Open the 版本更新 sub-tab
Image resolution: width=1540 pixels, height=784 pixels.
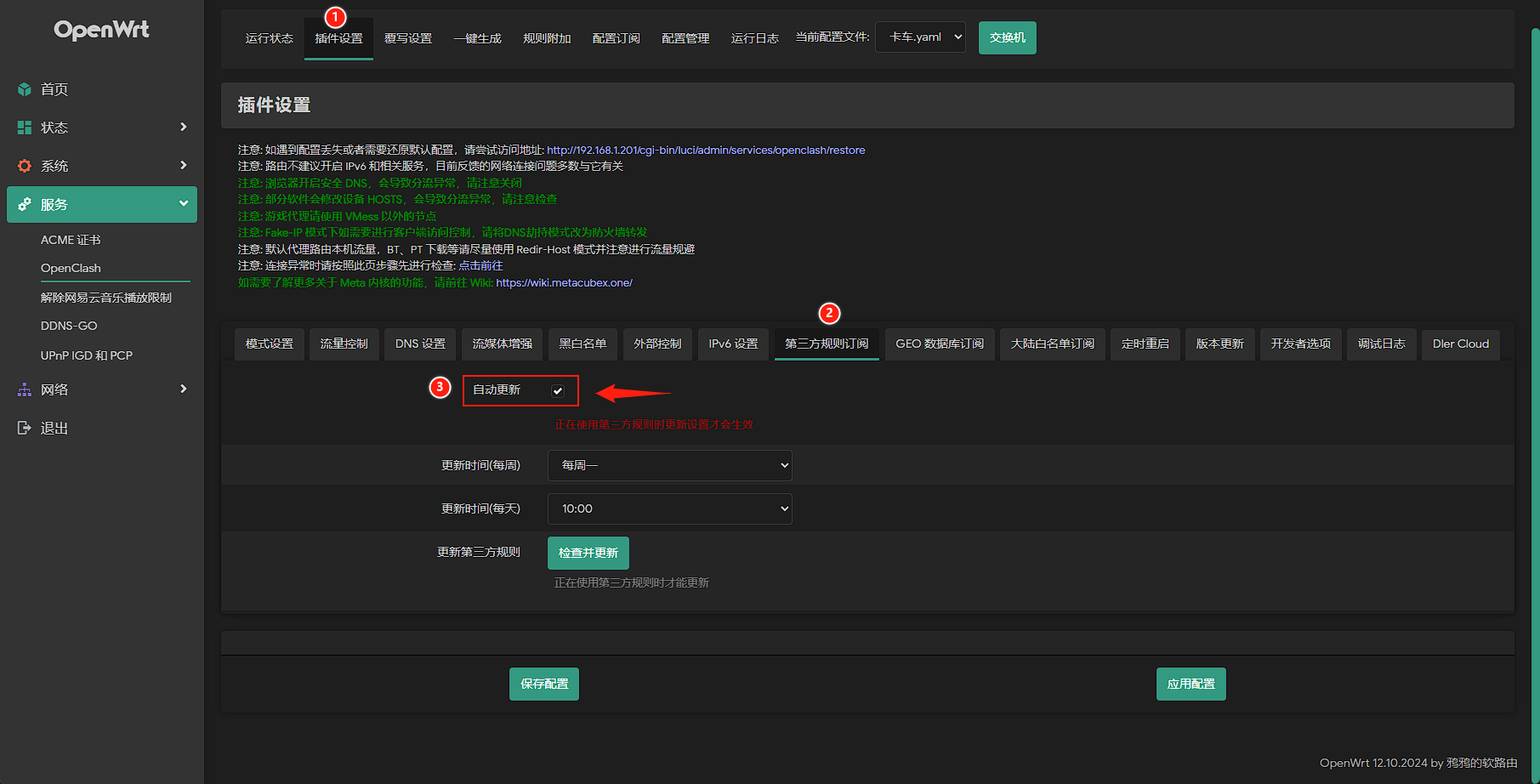click(x=1220, y=344)
